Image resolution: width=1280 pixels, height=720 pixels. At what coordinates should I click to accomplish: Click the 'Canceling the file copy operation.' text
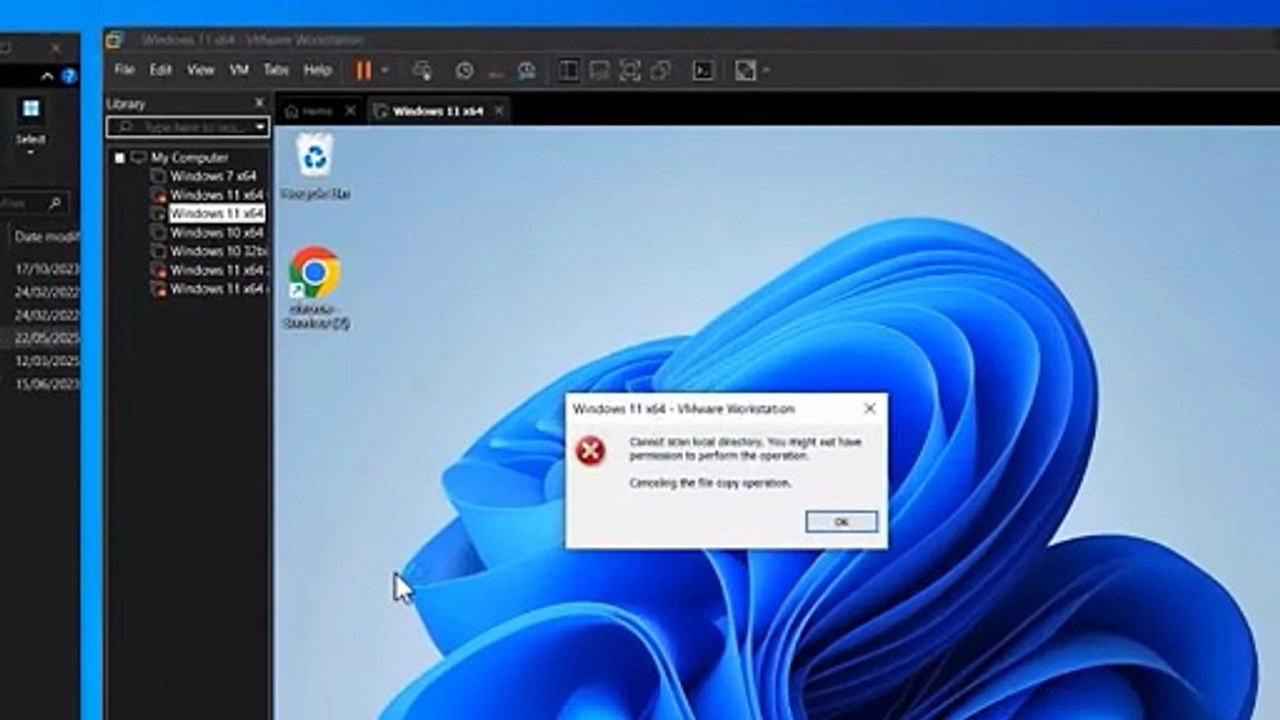click(x=710, y=483)
